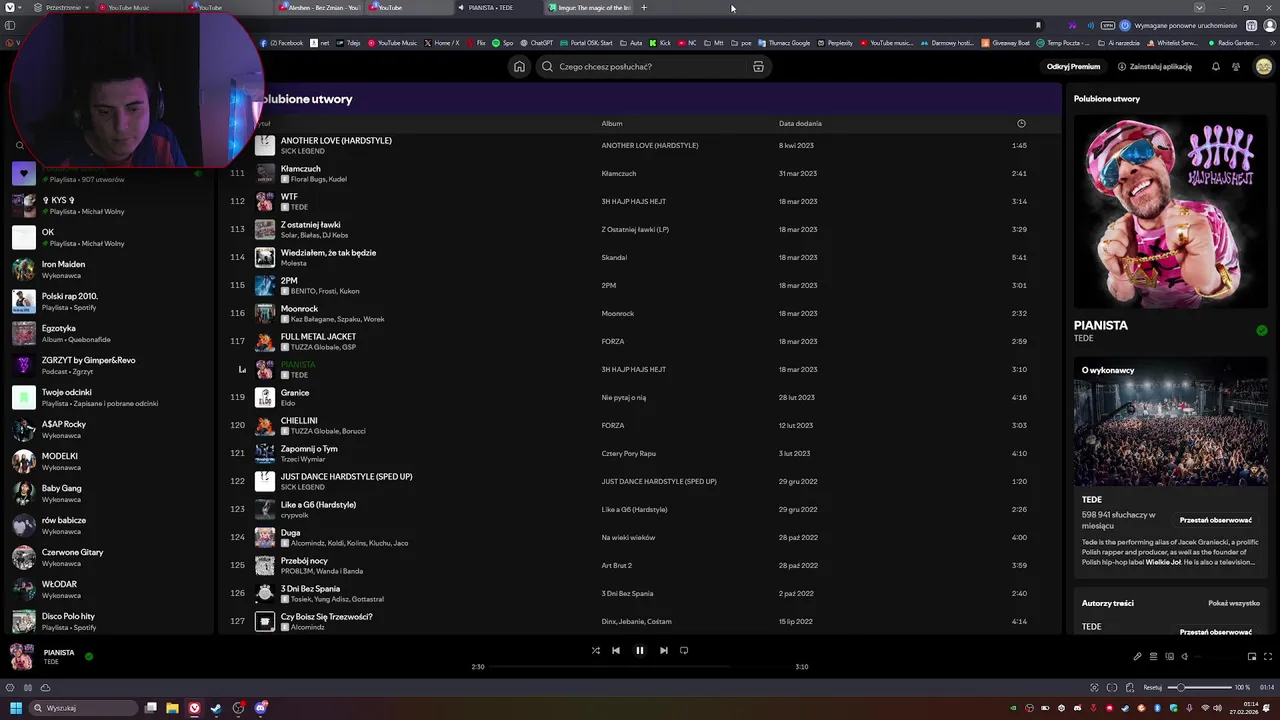Viewport: 1280px width, 720px height.
Task: Skip to the previous track
Action: pyautogui.click(x=616, y=650)
